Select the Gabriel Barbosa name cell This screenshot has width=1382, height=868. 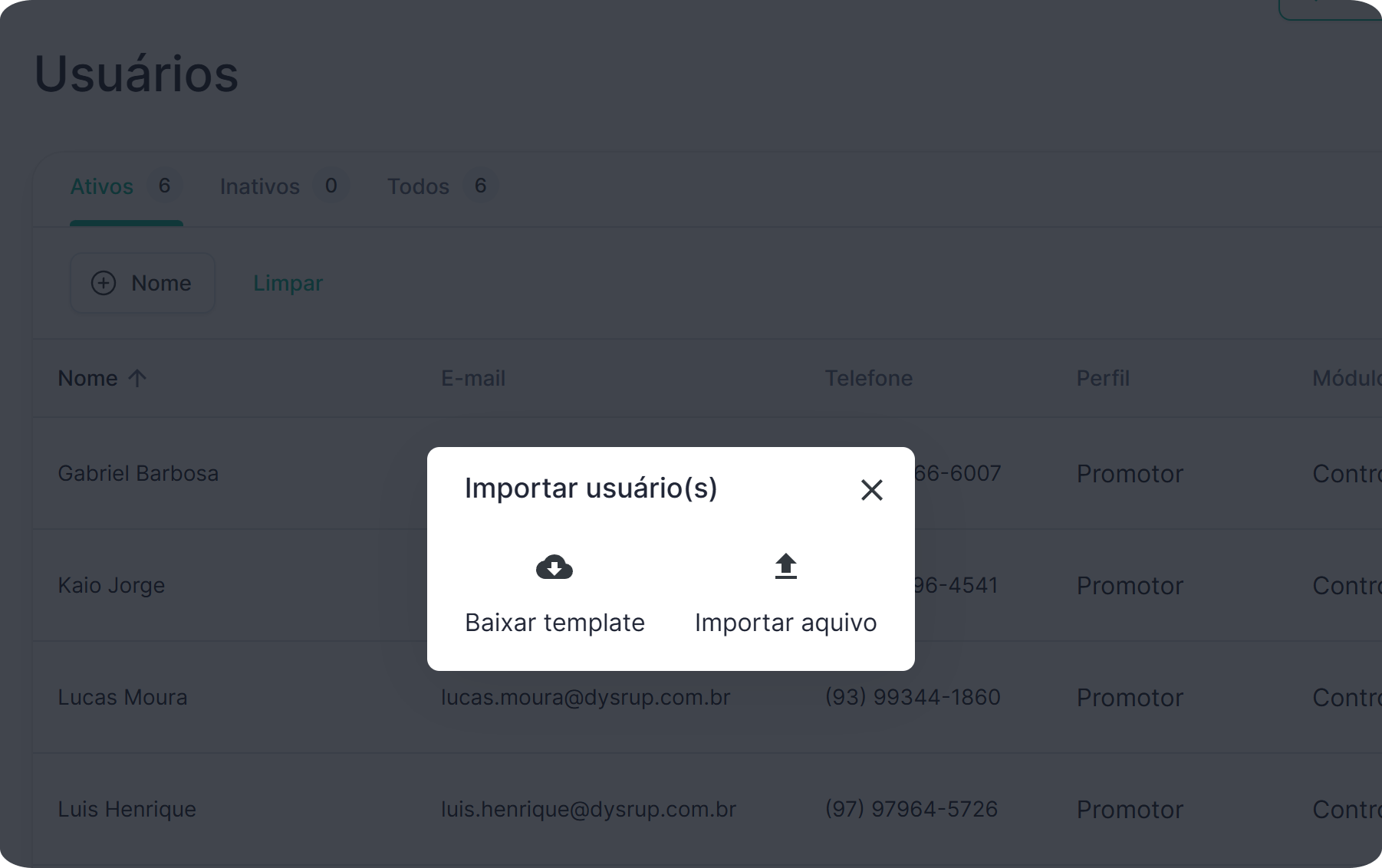(x=139, y=473)
